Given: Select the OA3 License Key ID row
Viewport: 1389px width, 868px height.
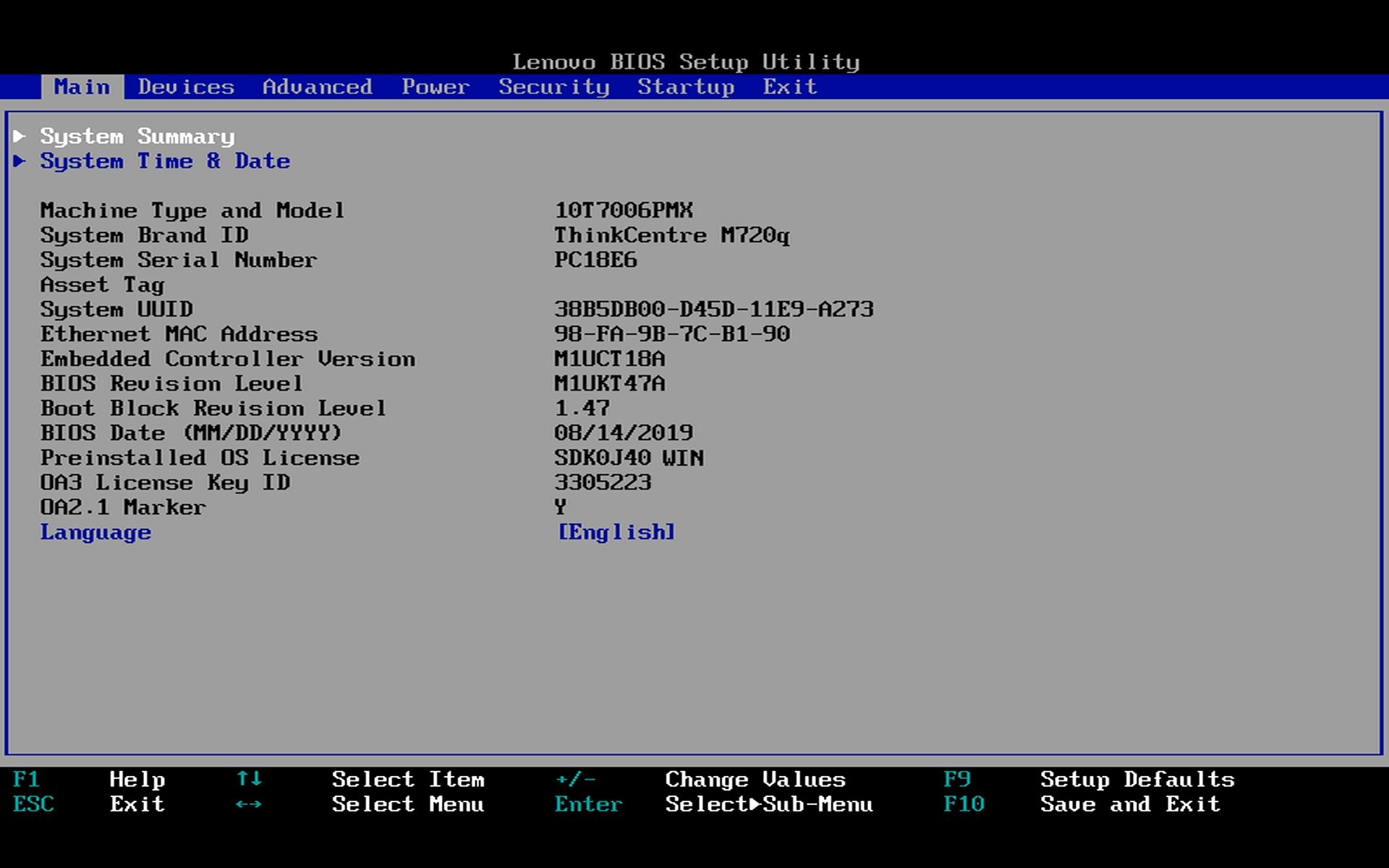Looking at the screenshot, I should 166,482.
